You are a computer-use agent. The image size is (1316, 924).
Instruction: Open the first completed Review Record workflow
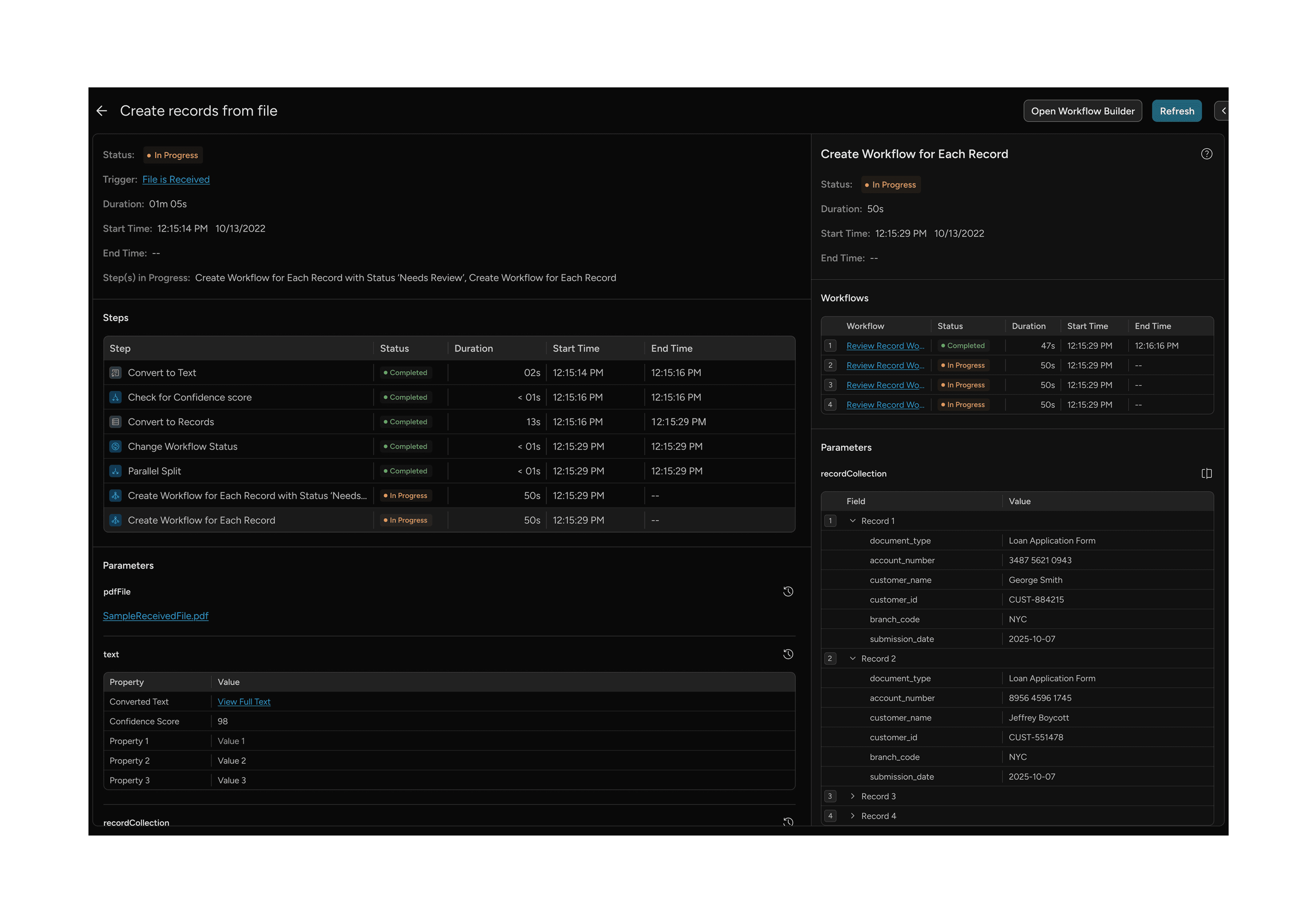pos(885,345)
